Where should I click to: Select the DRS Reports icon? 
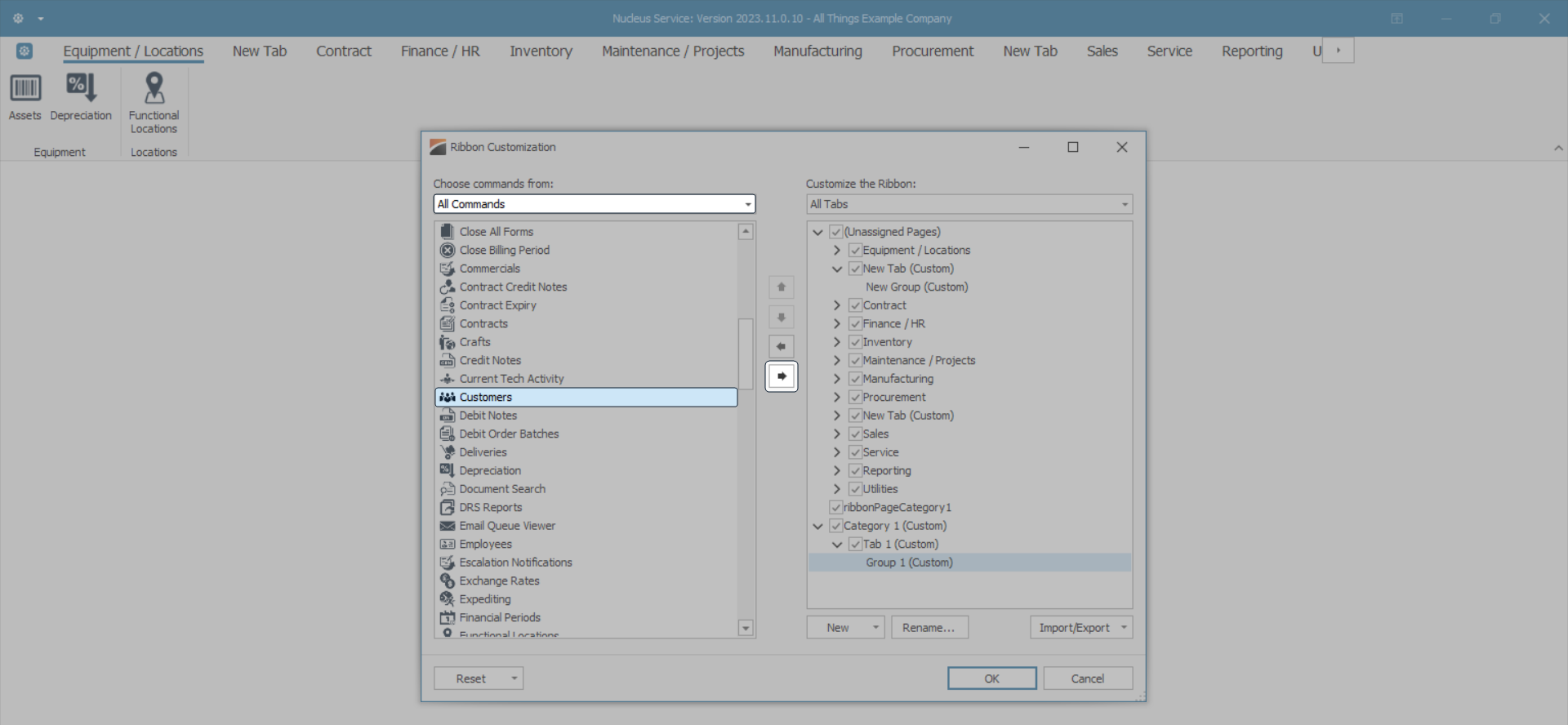(448, 507)
